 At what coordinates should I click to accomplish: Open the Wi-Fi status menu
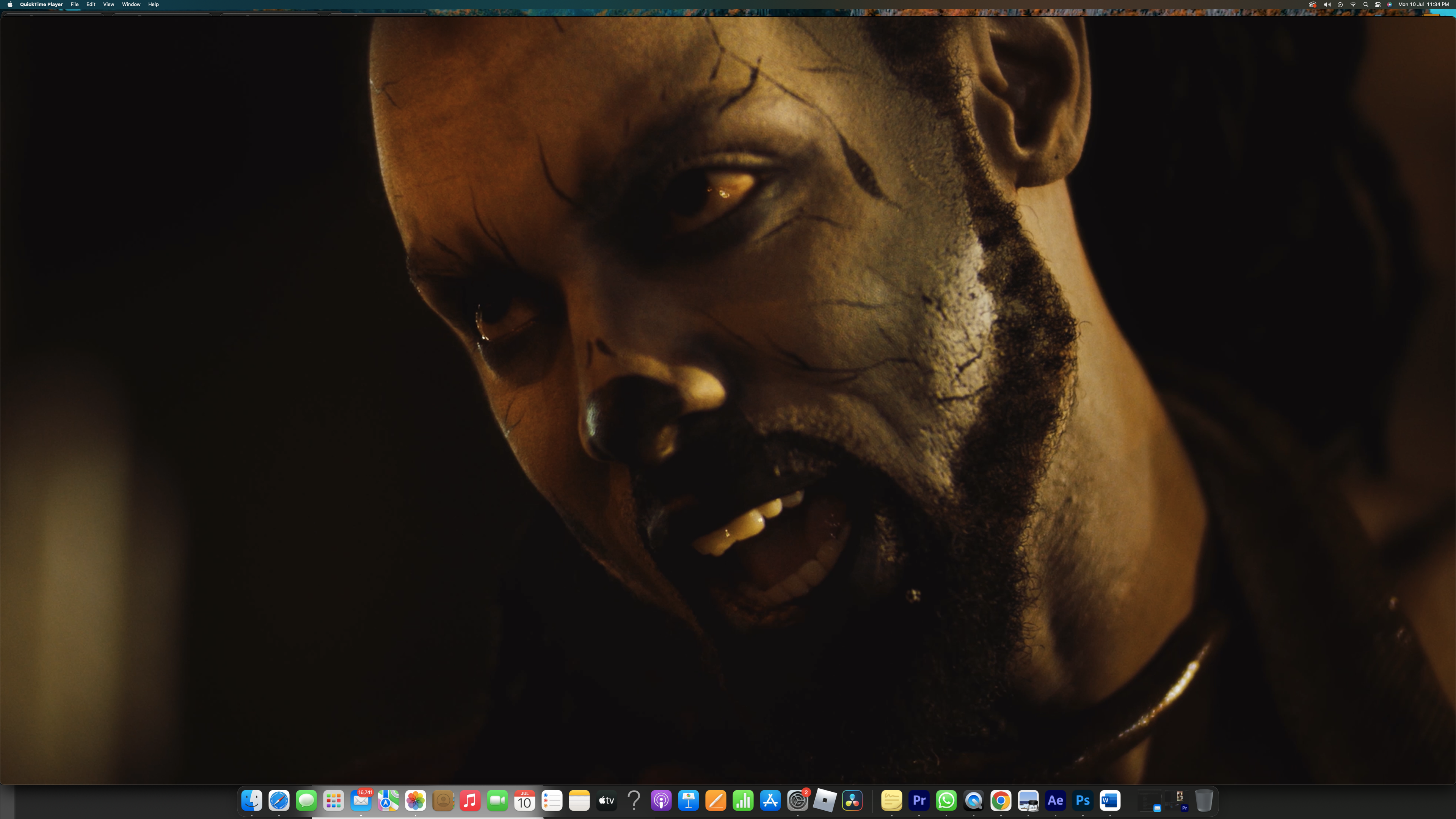(1352, 5)
